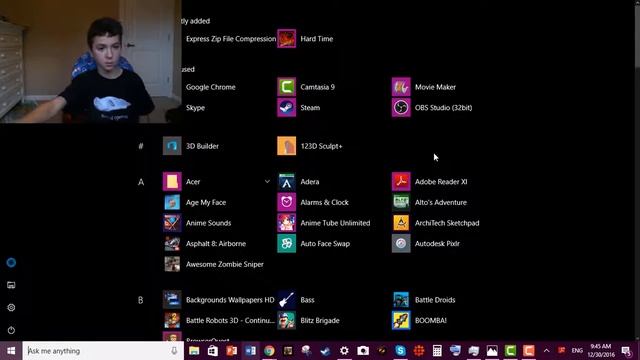Launch Alto's Adventure
The image size is (640, 360).
click(429, 202)
